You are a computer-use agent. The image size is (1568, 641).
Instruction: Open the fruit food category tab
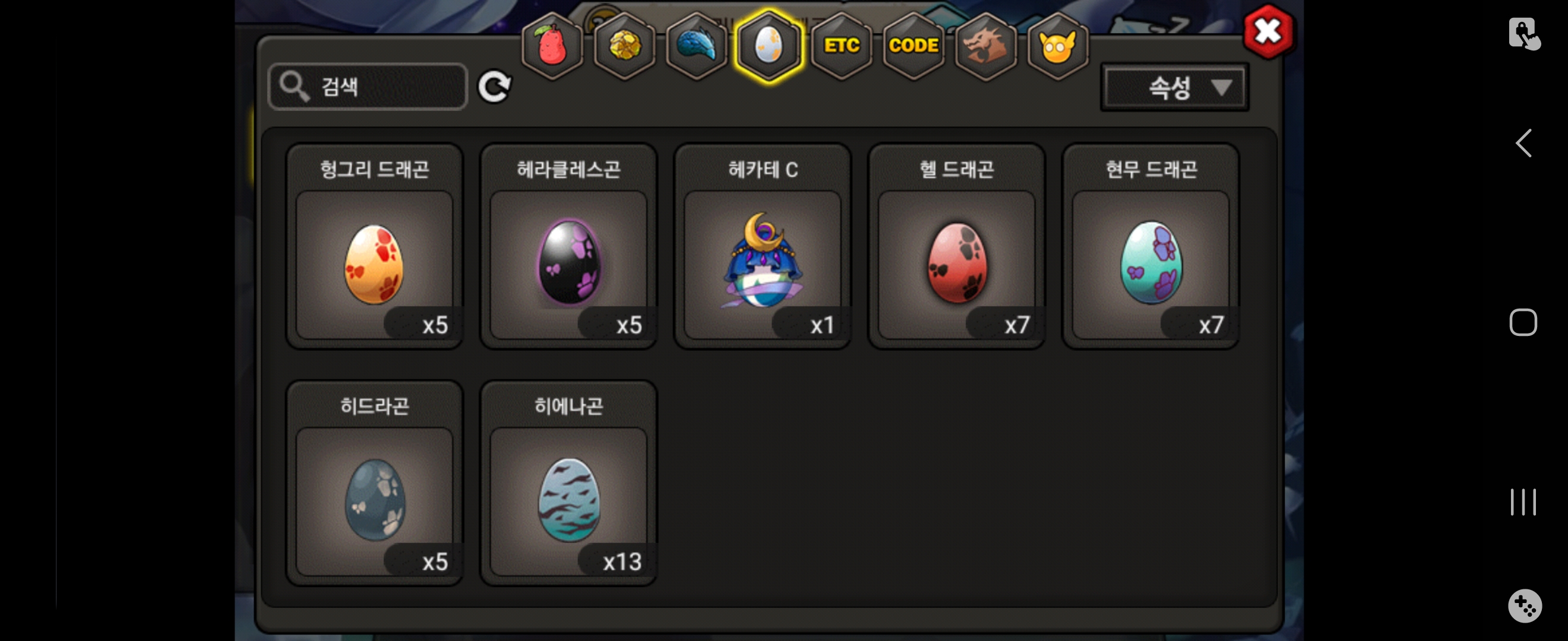point(552,46)
